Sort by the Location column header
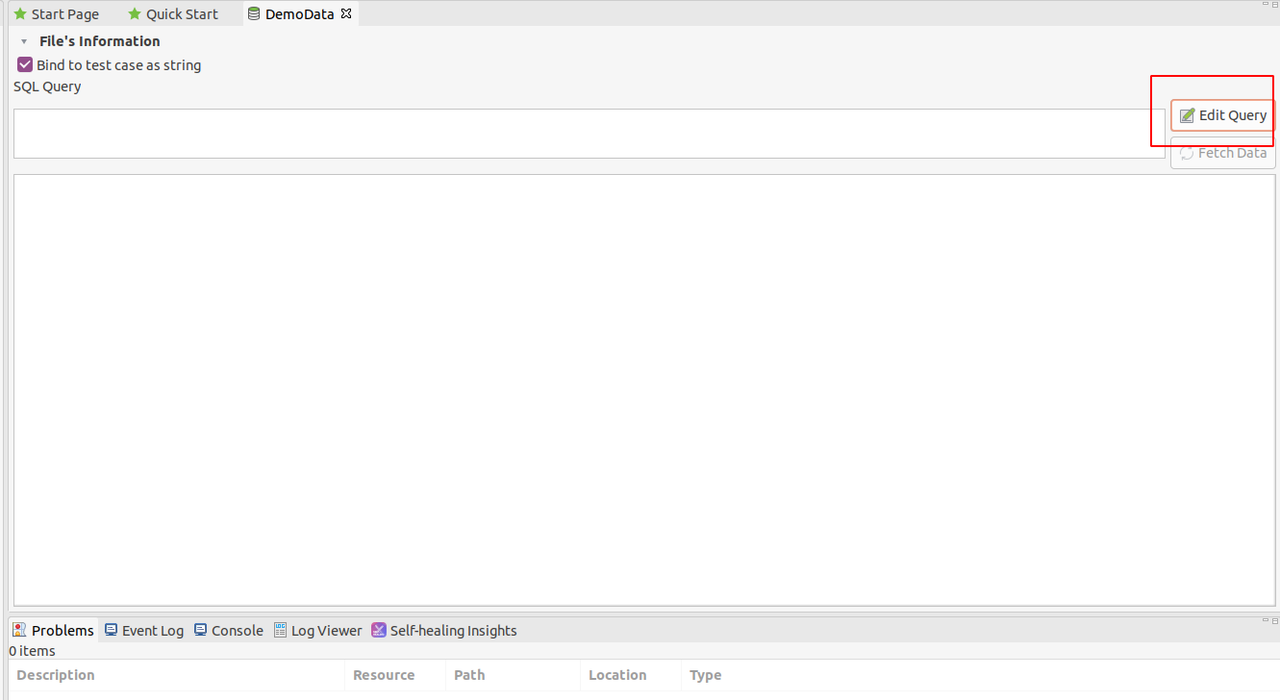Image resolution: width=1280 pixels, height=700 pixels. click(x=631, y=675)
